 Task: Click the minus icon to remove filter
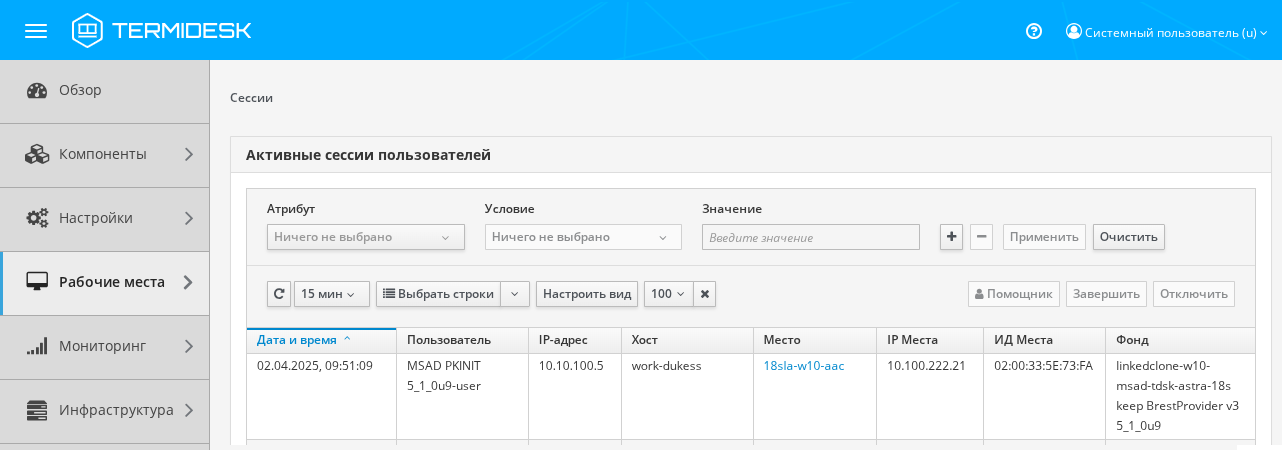[x=982, y=237]
